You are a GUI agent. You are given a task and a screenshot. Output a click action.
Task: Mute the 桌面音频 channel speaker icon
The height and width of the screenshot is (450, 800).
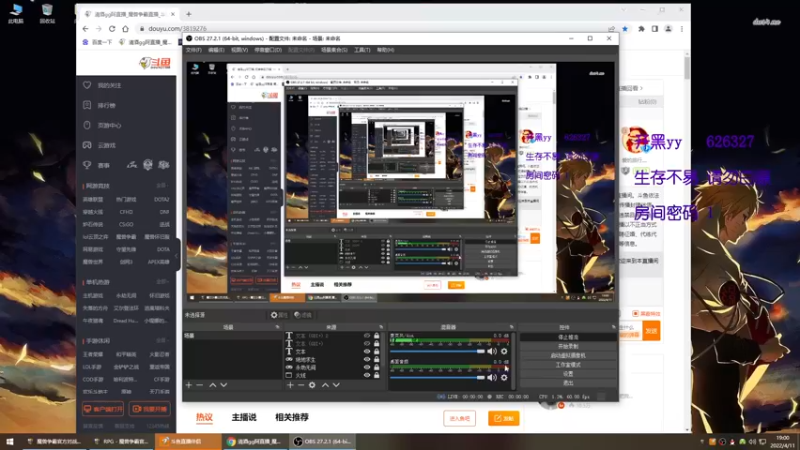(492, 378)
